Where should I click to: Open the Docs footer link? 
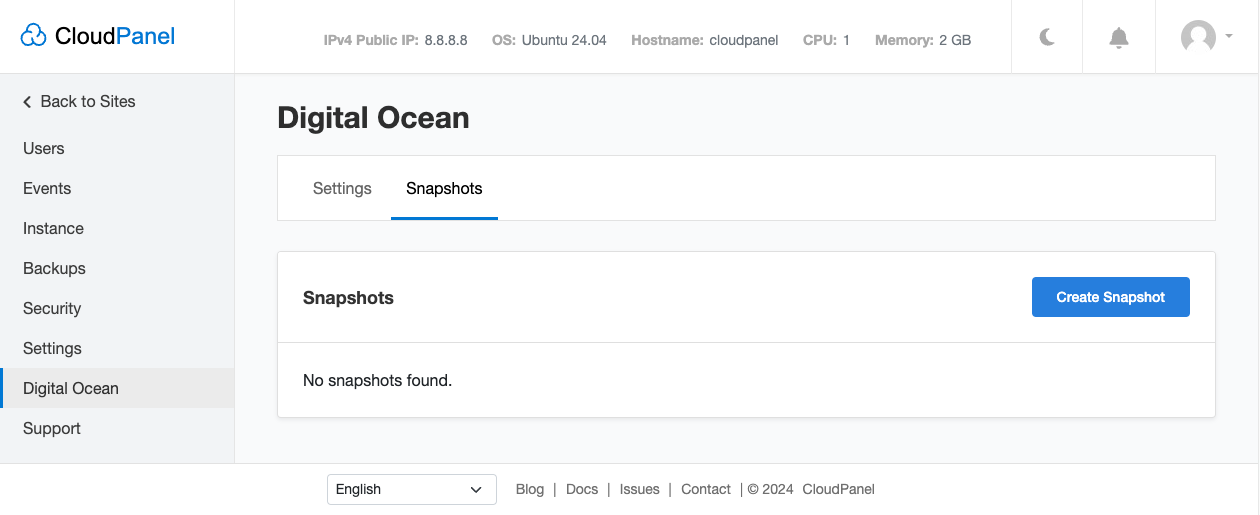[x=582, y=489]
